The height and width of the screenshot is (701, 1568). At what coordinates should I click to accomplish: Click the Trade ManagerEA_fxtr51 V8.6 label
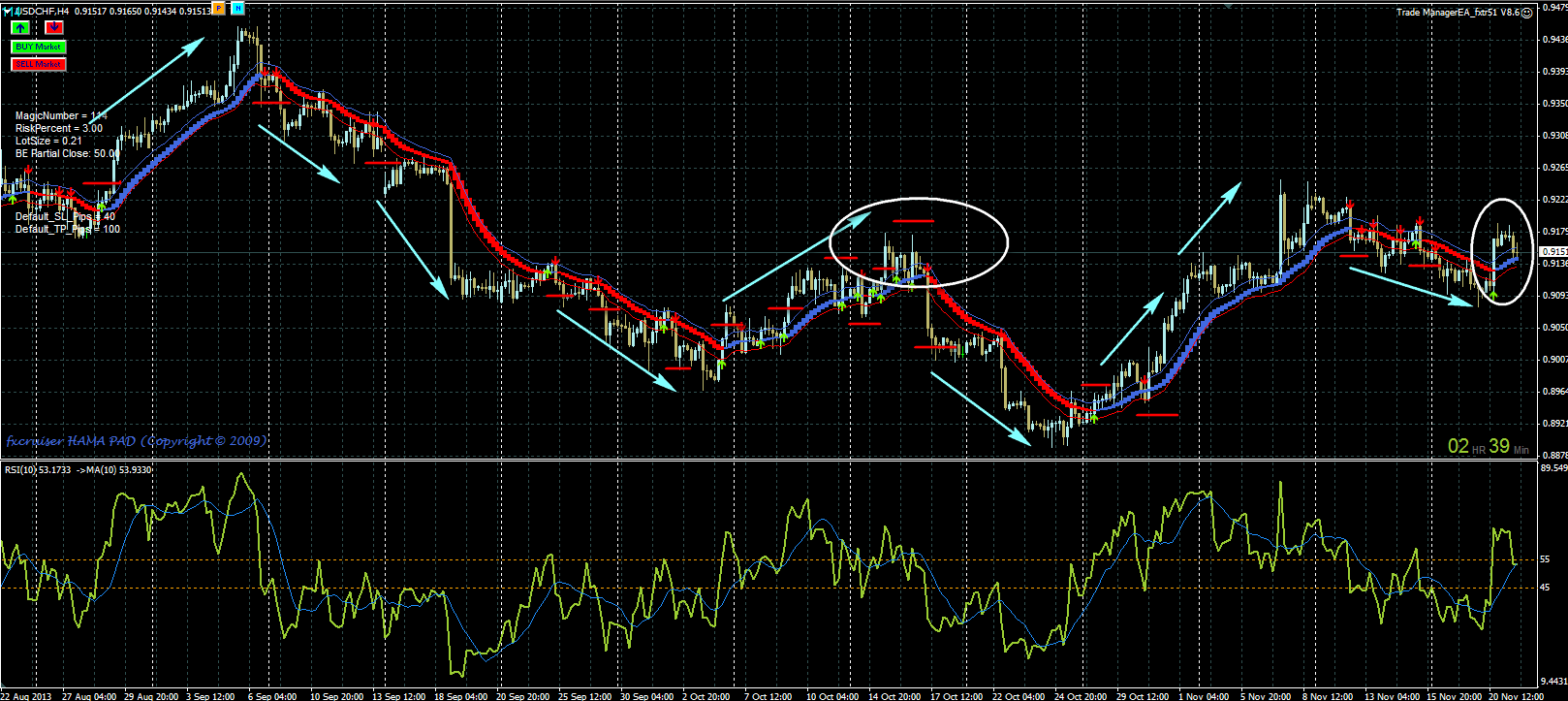1458,13
